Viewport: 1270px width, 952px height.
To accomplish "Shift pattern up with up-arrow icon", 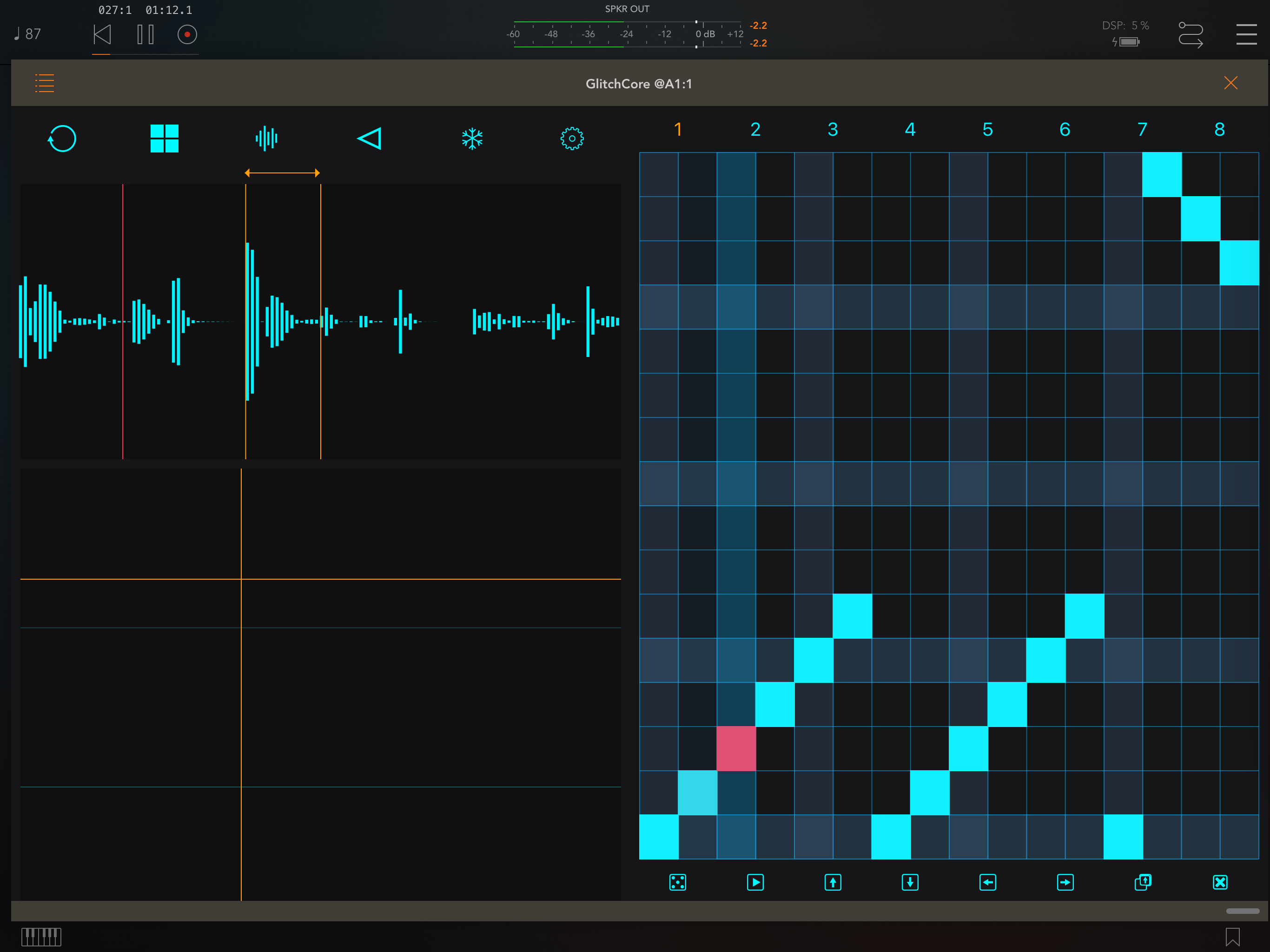I will coord(833,882).
